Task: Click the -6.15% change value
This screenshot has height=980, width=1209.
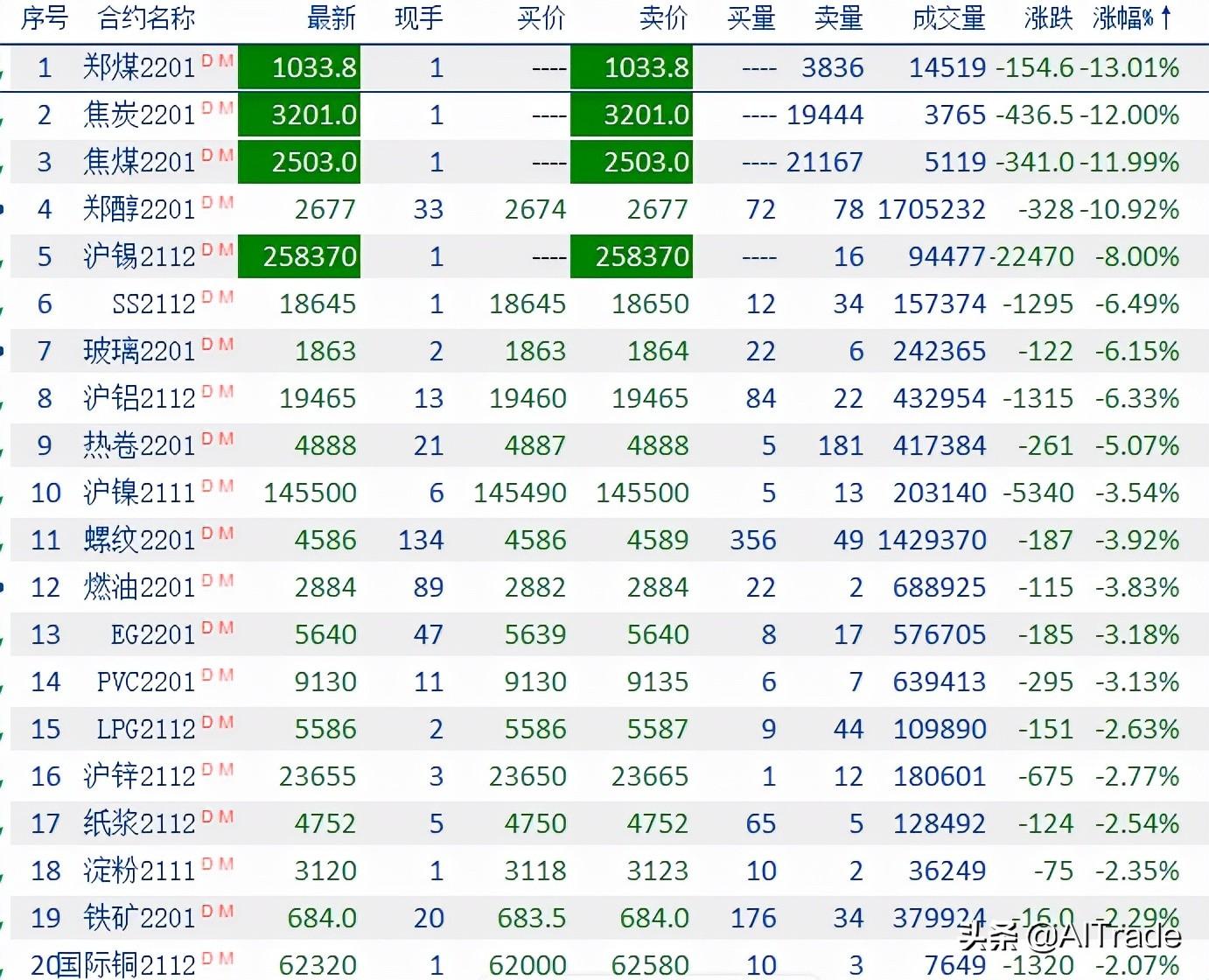Action: 1137,351
